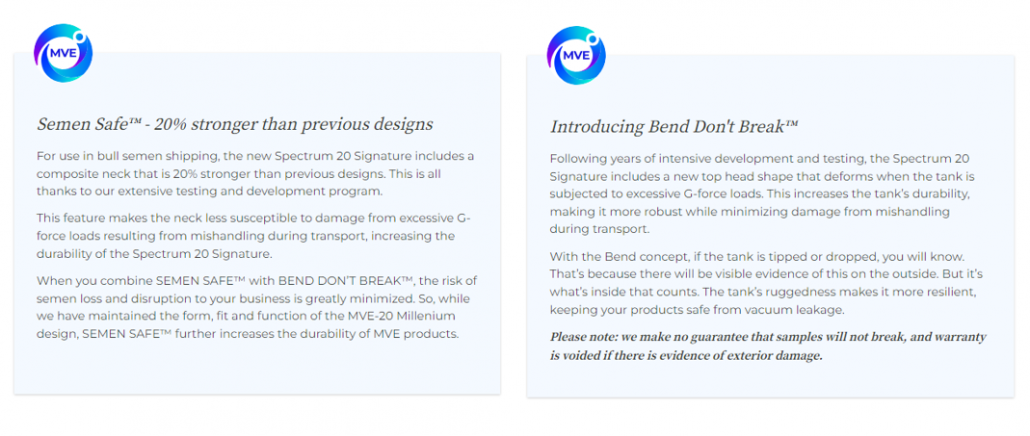Click the heading "Semen Safe™ - 20% stronger than previous designs"
This screenshot has width=1030, height=436.
click(235, 124)
